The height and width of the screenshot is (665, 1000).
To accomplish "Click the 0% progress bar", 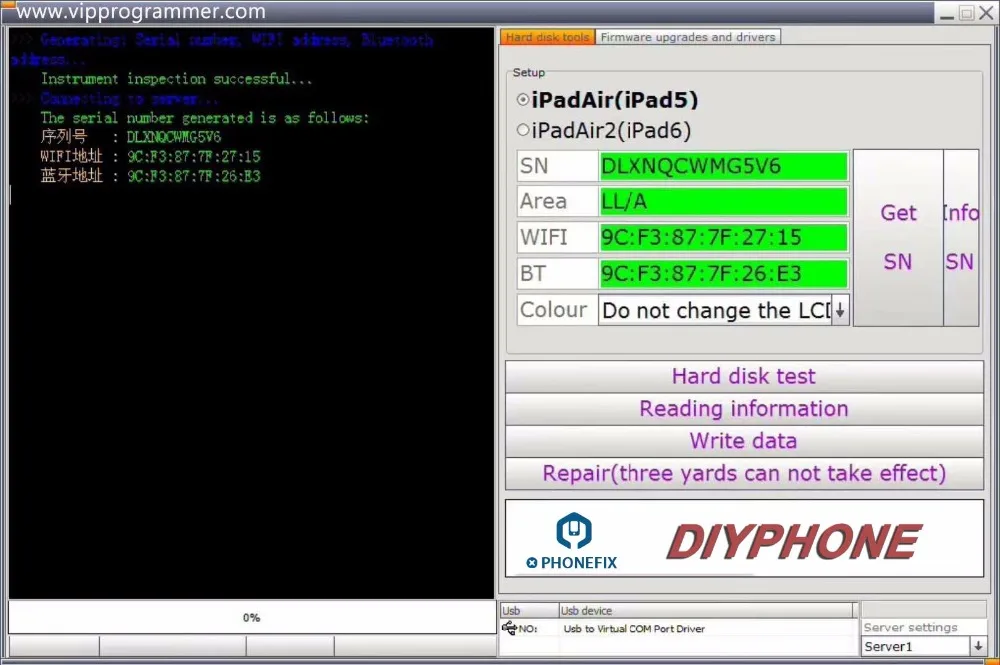I will (251, 617).
